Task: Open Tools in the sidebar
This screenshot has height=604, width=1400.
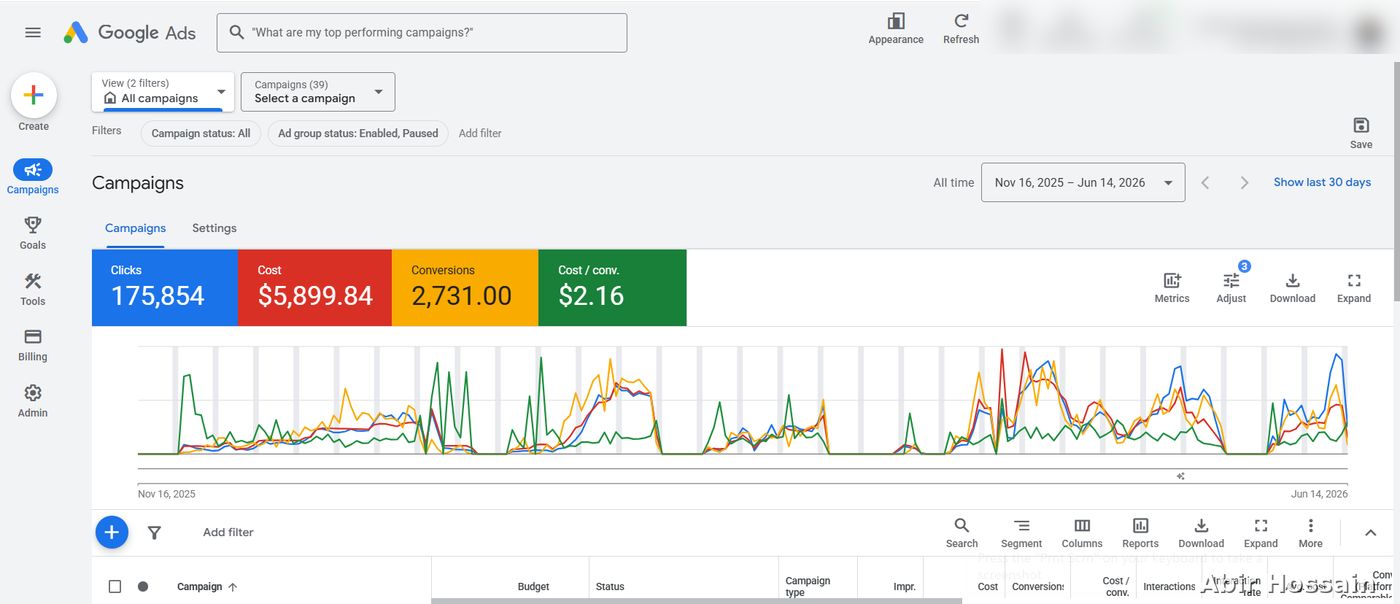Action: click(x=33, y=288)
